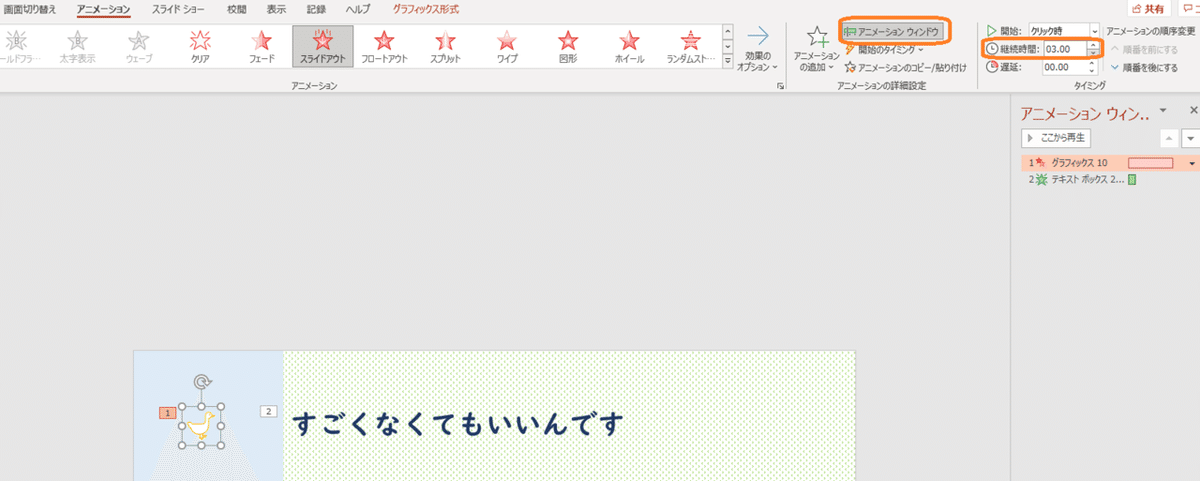
Task: Click the rotation handle above duck graphic
Action: coord(202,381)
